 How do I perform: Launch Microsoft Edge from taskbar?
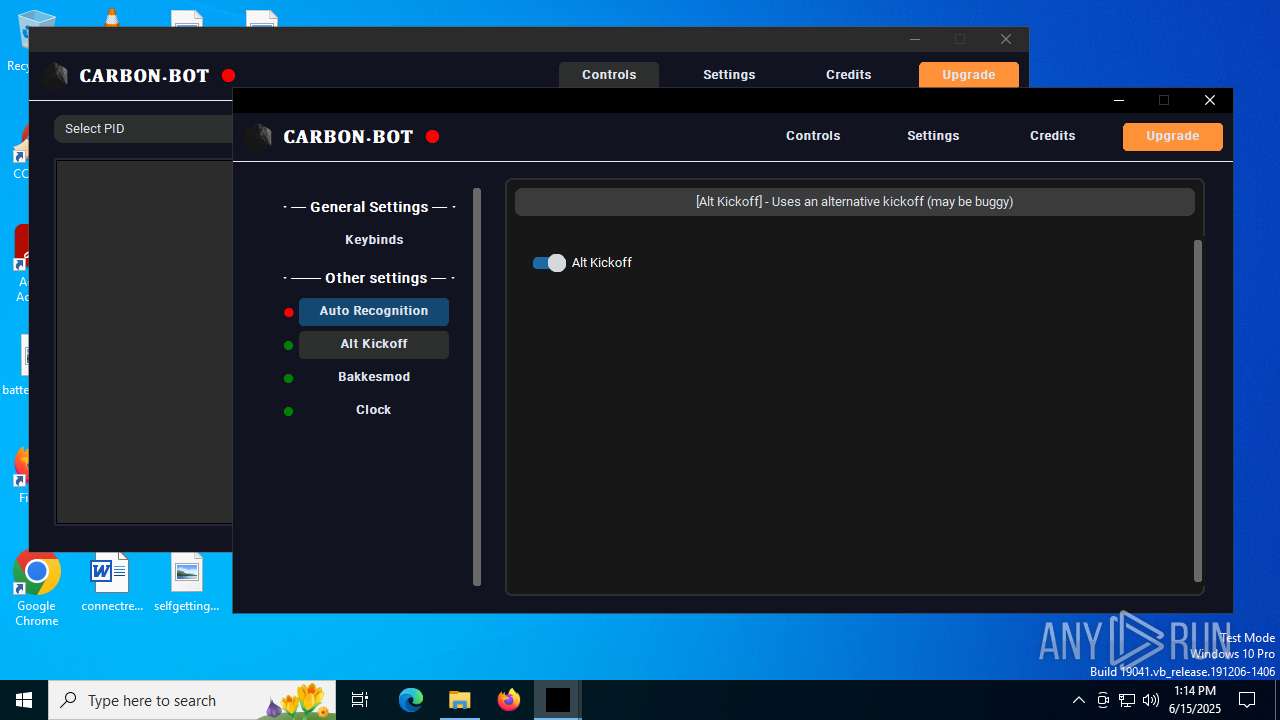(411, 700)
